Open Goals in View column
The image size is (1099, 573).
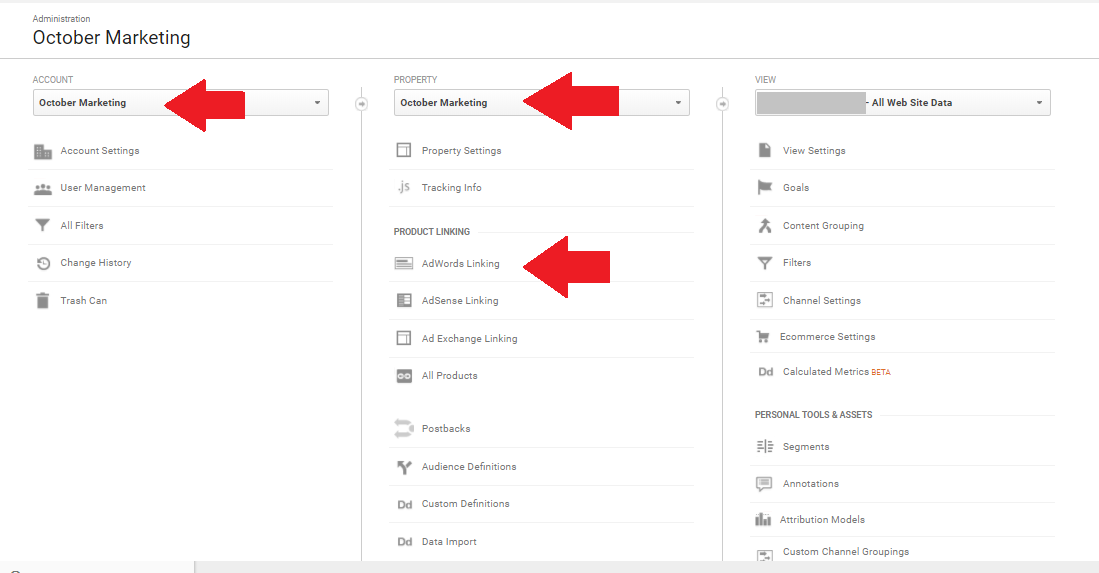tap(796, 188)
